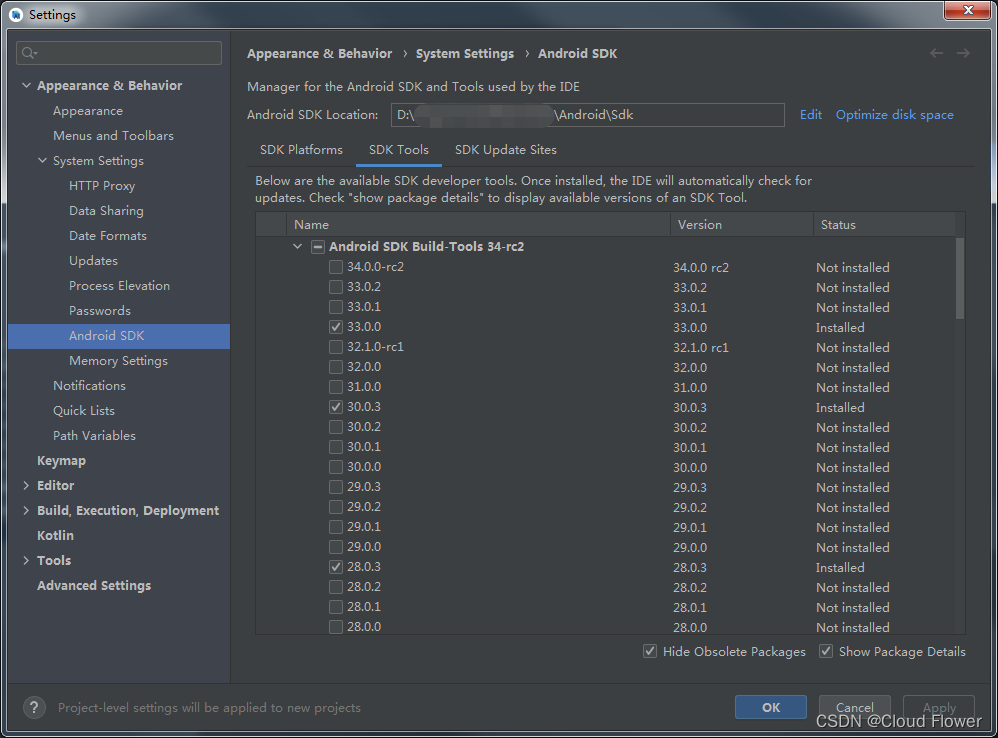Click the forward navigation arrow

tap(963, 52)
